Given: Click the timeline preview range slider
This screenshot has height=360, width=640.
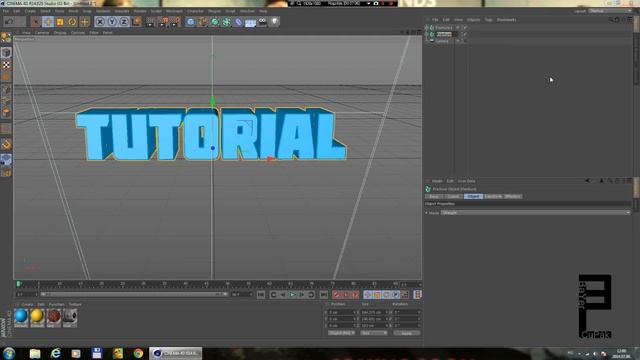Looking at the screenshot, I should (x=134, y=294).
